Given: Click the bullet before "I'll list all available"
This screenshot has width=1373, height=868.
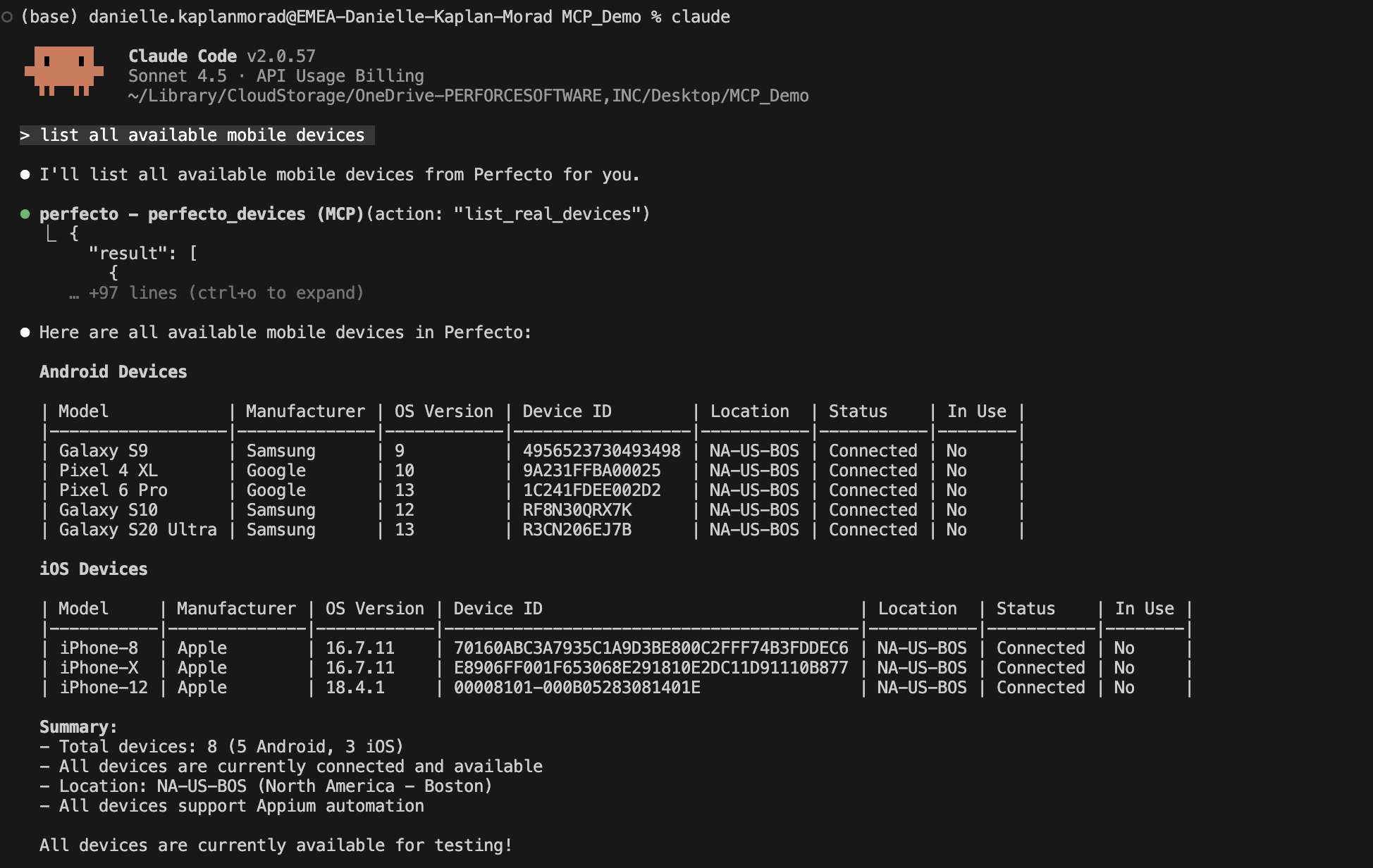Looking at the screenshot, I should coord(25,175).
